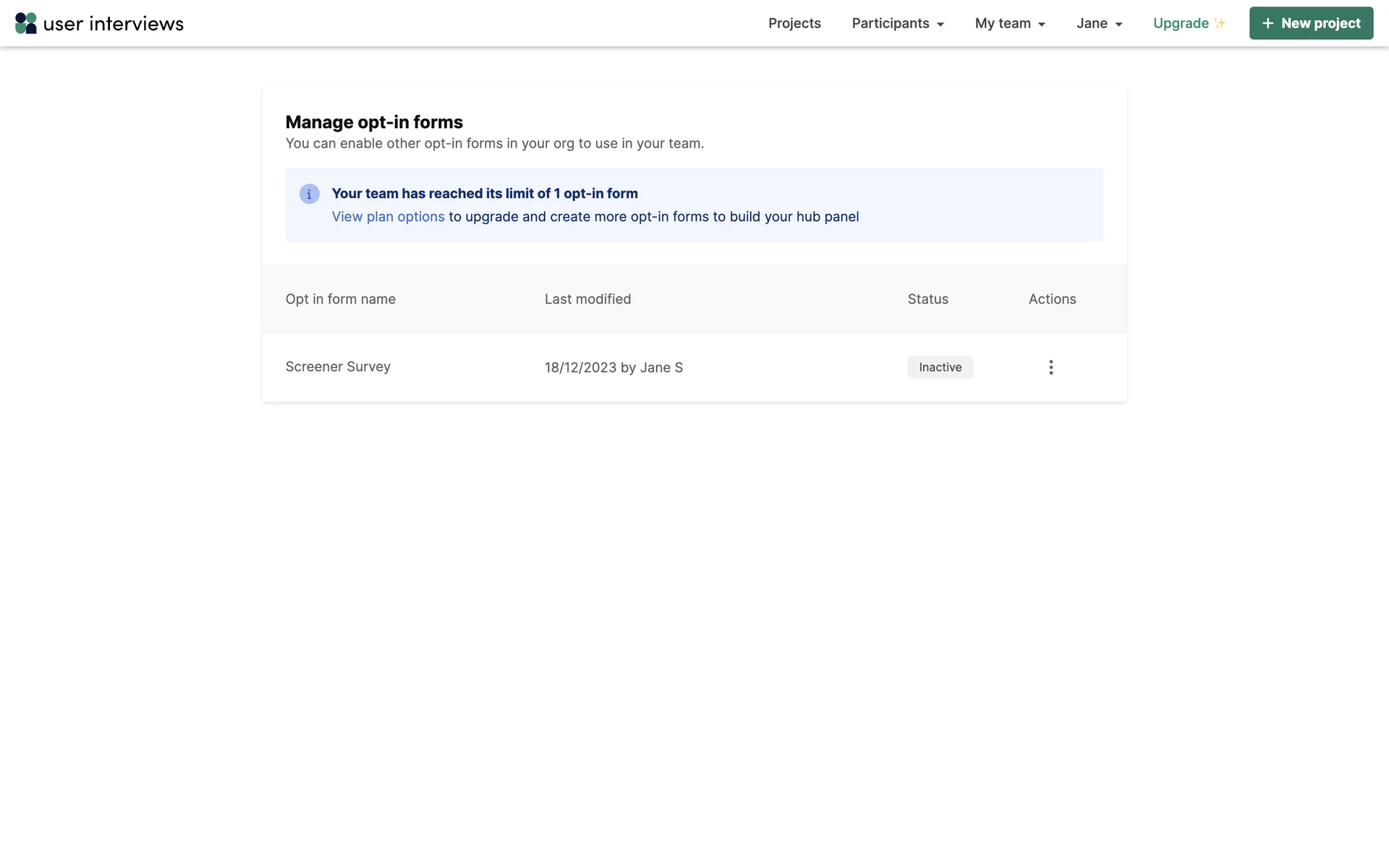Screen dimensions: 1389x868
Task: Open the Jane account dropdown
Action: point(1099,23)
